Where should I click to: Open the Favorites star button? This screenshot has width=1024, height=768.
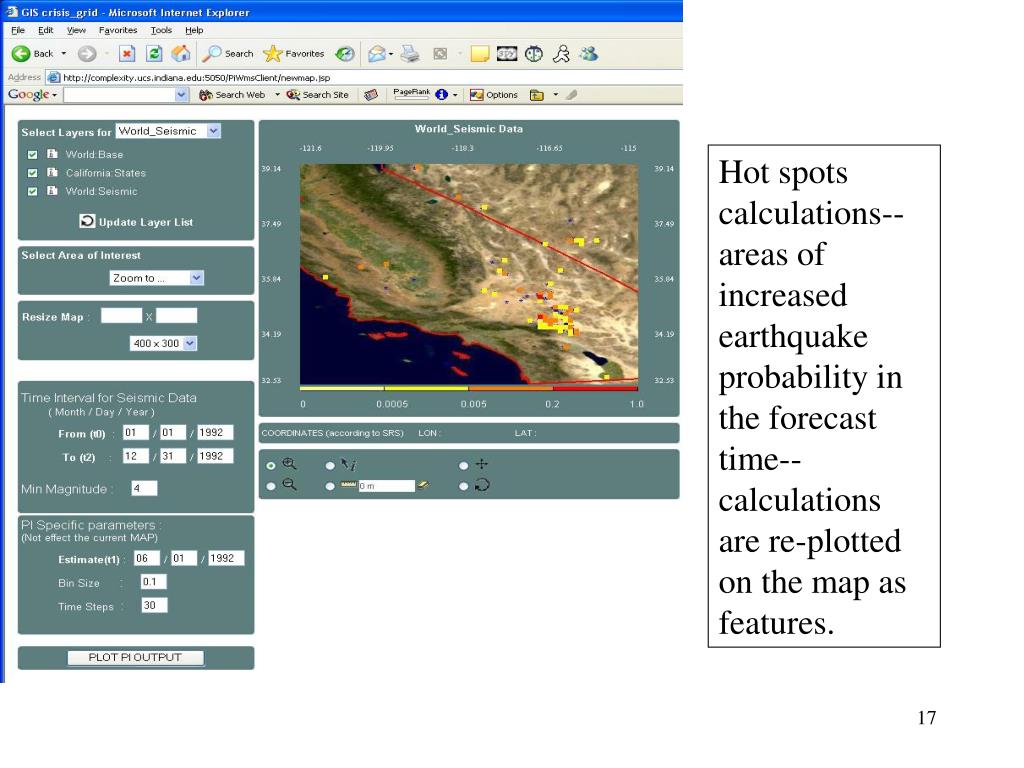[272, 54]
